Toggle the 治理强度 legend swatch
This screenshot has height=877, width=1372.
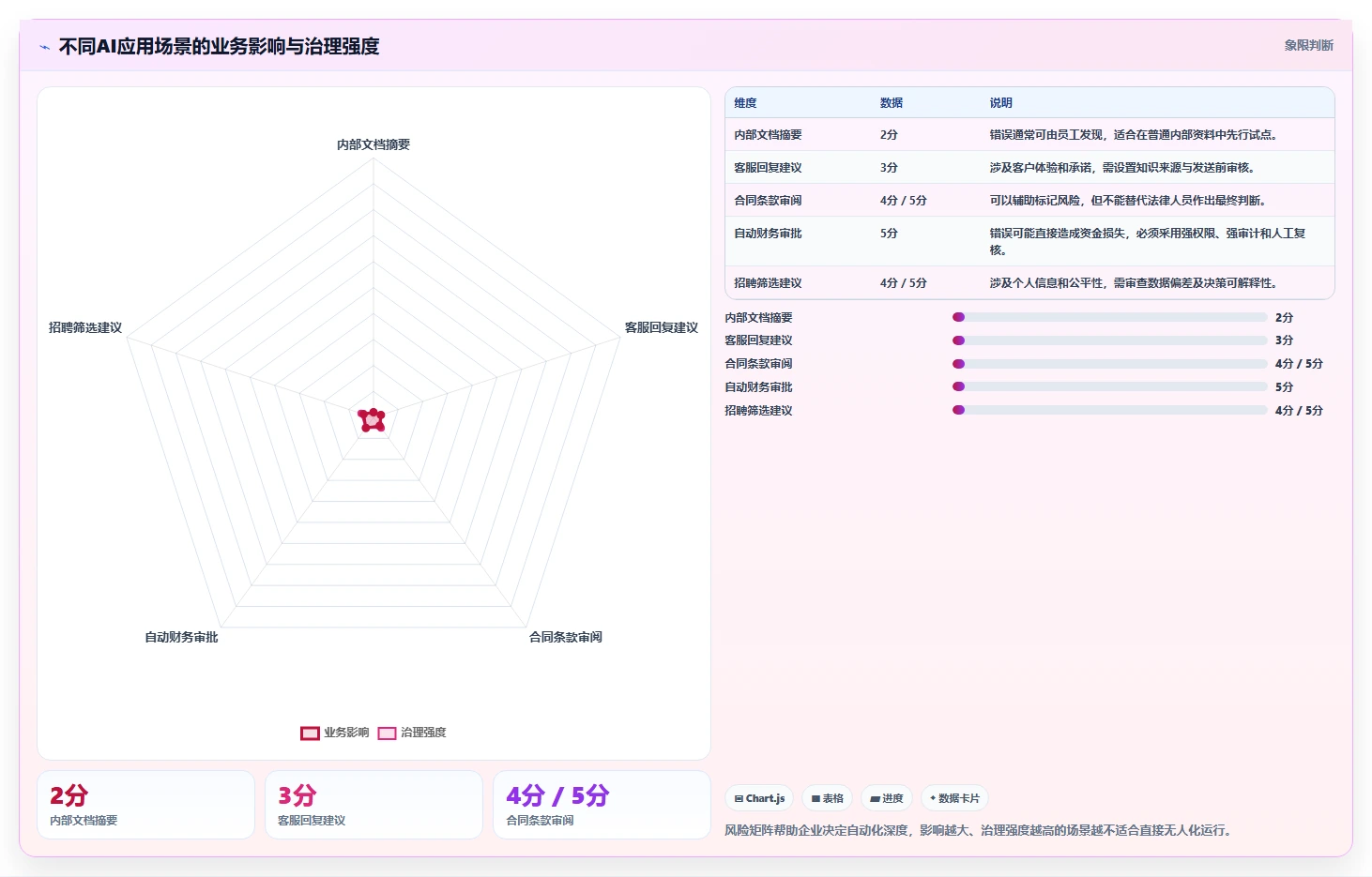pos(387,733)
